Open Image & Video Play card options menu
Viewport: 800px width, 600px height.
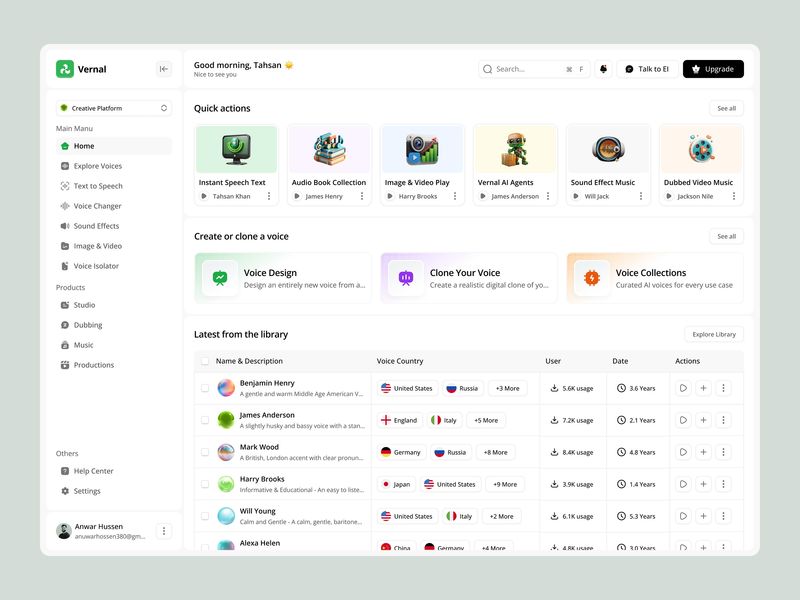pos(455,196)
